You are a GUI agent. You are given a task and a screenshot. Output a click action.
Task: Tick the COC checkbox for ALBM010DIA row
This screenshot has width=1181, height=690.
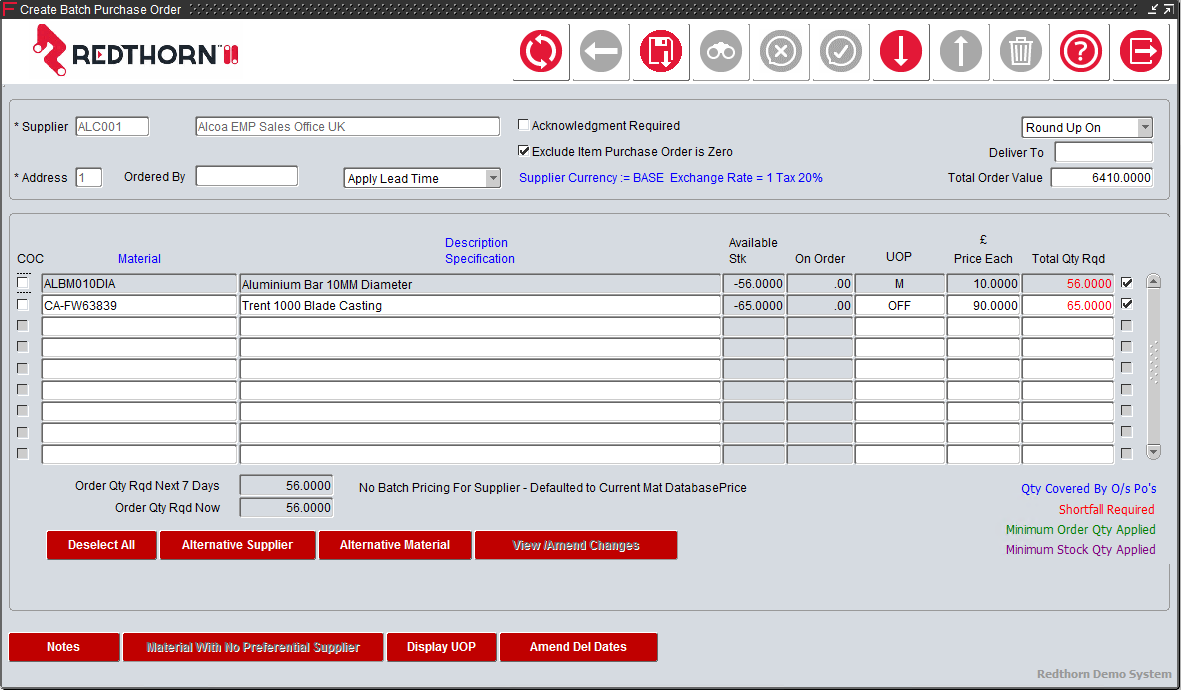click(x=22, y=283)
